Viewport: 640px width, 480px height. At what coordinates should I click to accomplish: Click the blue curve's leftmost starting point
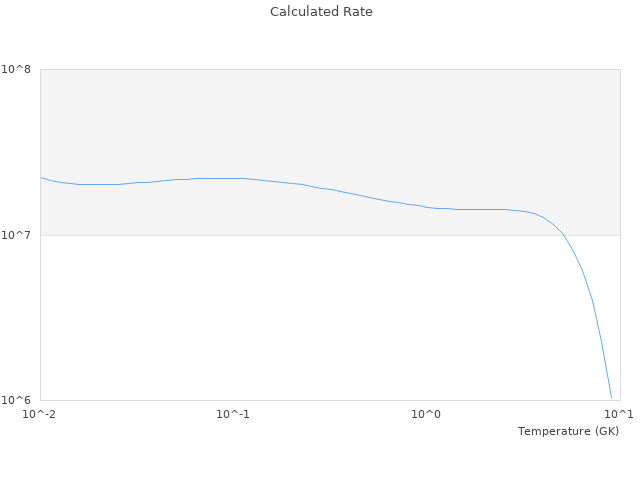coord(41,177)
